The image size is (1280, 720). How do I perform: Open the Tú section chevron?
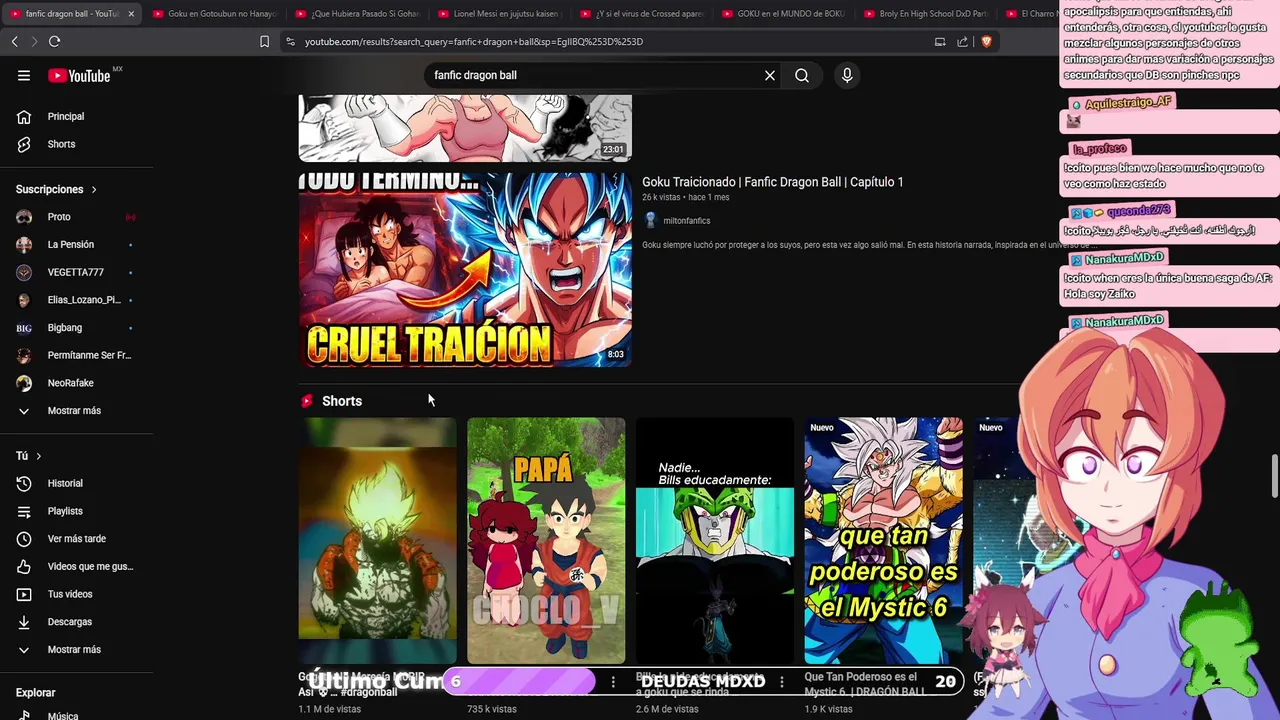pos(38,456)
